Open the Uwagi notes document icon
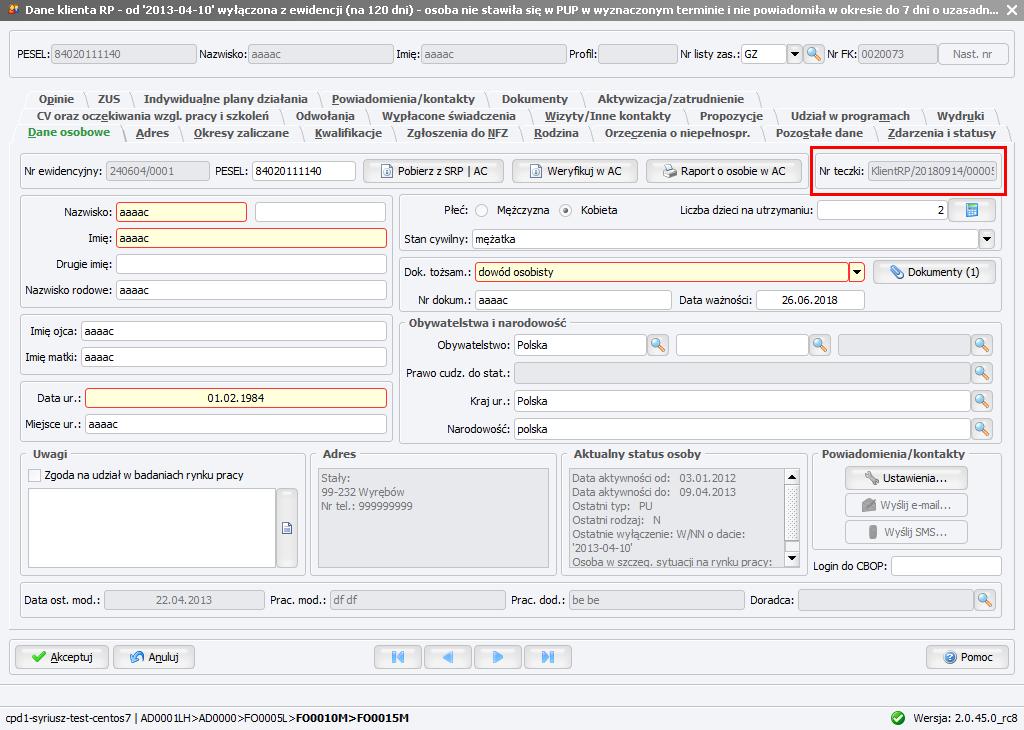 pos(287,528)
